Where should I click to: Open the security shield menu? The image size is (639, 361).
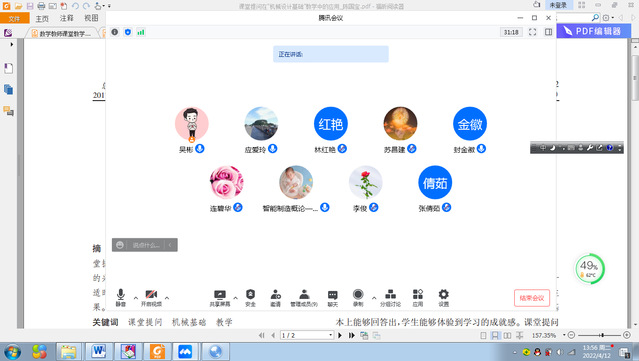(250, 297)
